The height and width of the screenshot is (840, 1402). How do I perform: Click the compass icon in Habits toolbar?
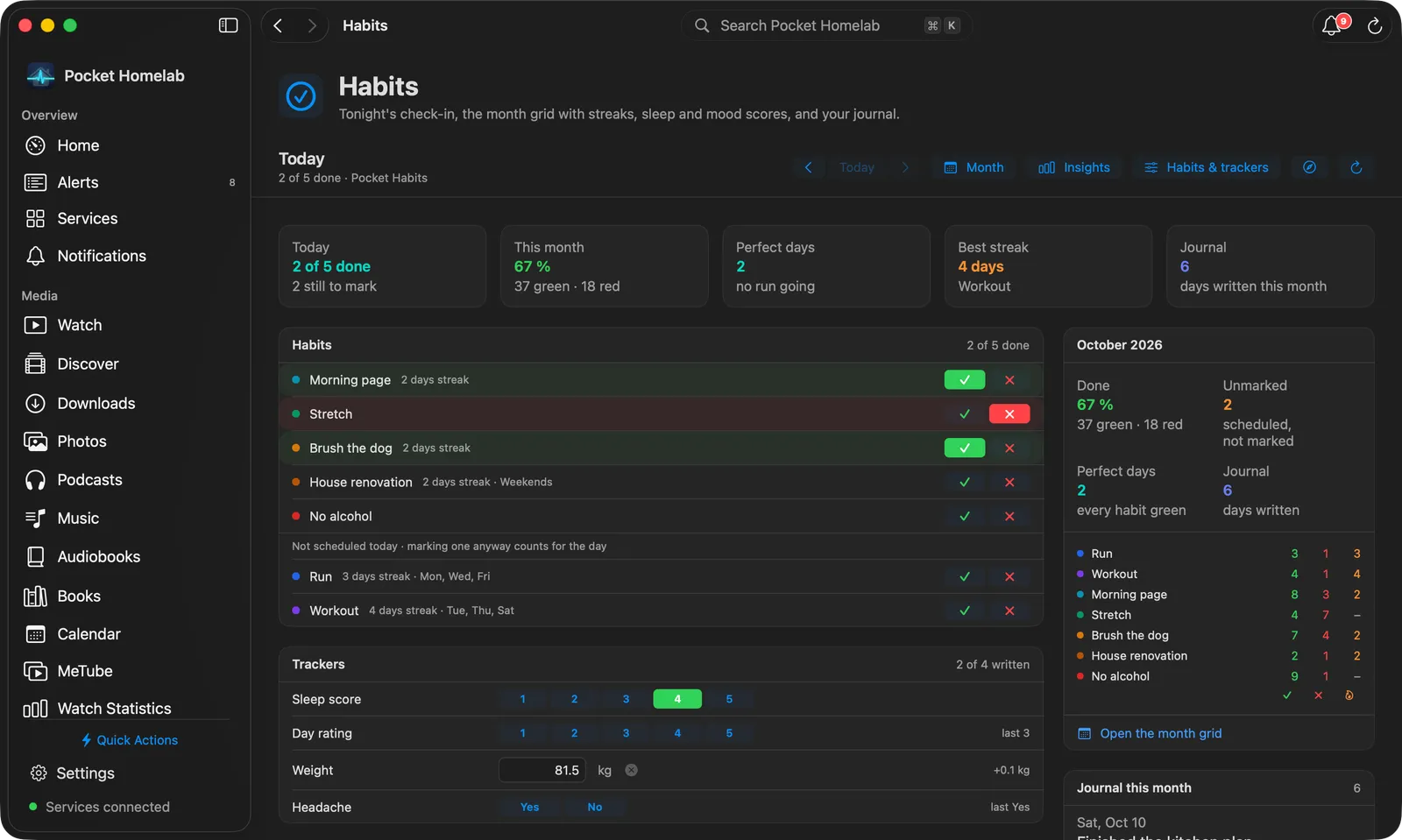click(1309, 167)
